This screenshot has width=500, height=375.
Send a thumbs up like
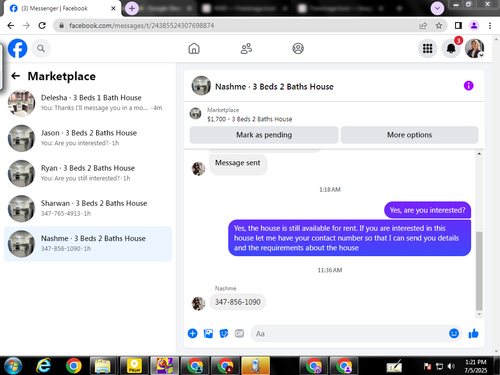[x=473, y=333]
